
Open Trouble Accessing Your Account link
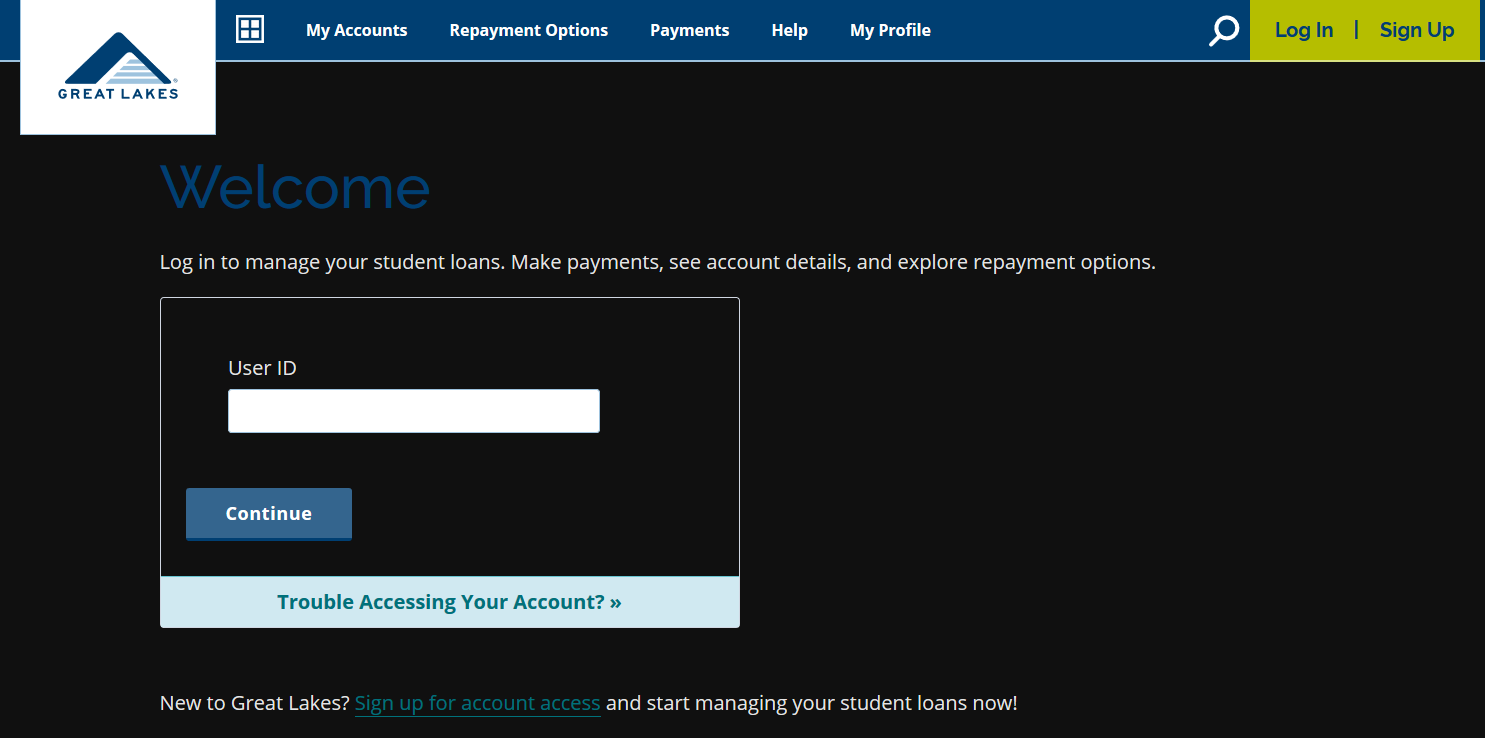[x=449, y=602]
